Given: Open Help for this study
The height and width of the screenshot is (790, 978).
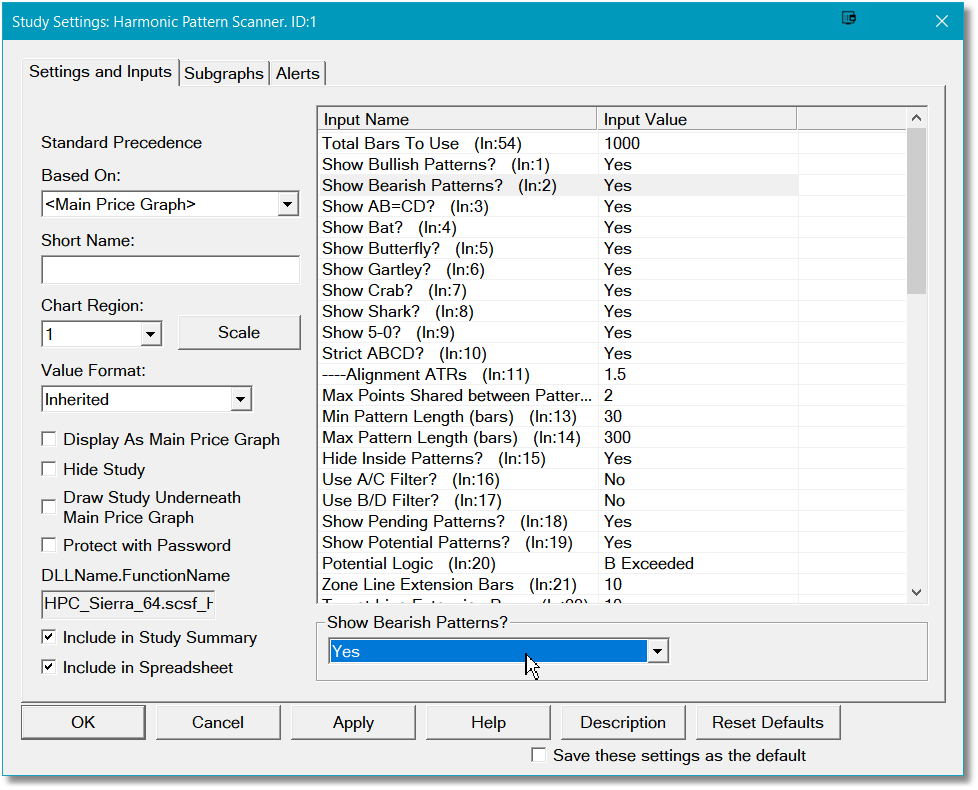Looking at the screenshot, I should point(488,722).
